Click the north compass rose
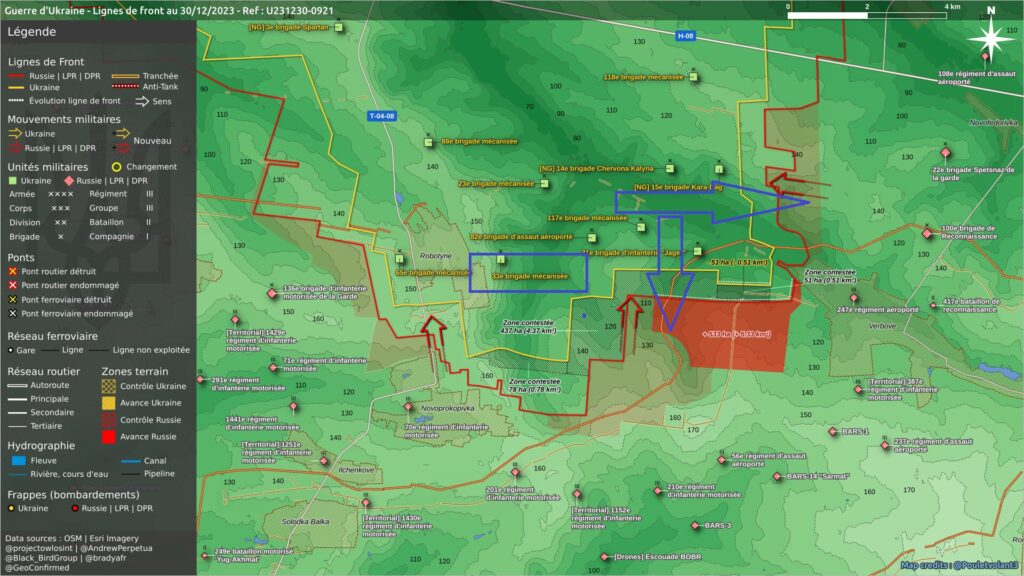1024x576 pixels. [989, 39]
